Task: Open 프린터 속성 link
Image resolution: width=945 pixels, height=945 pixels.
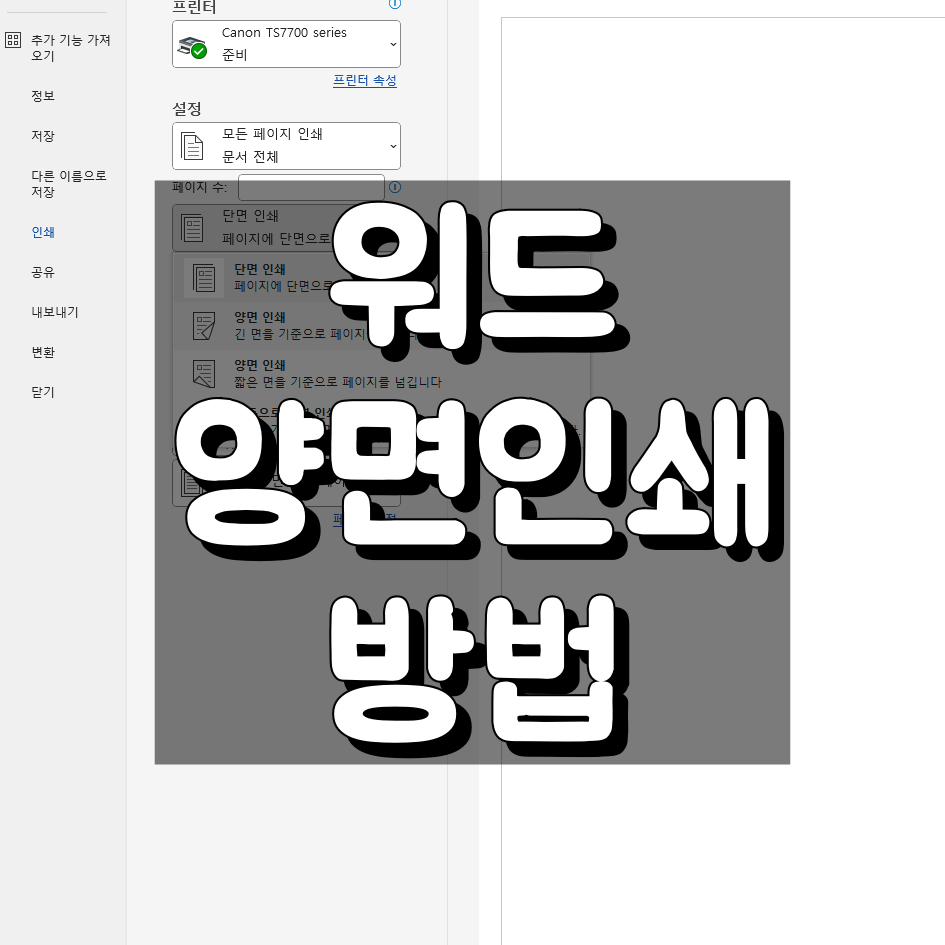Action: [364, 80]
